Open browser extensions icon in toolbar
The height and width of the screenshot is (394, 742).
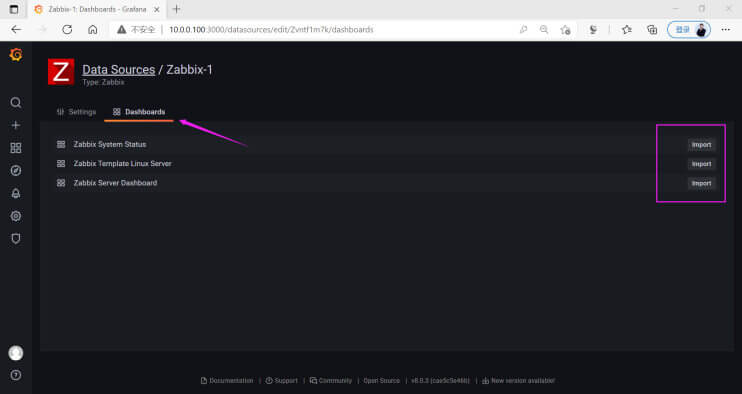tap(593, 29)
